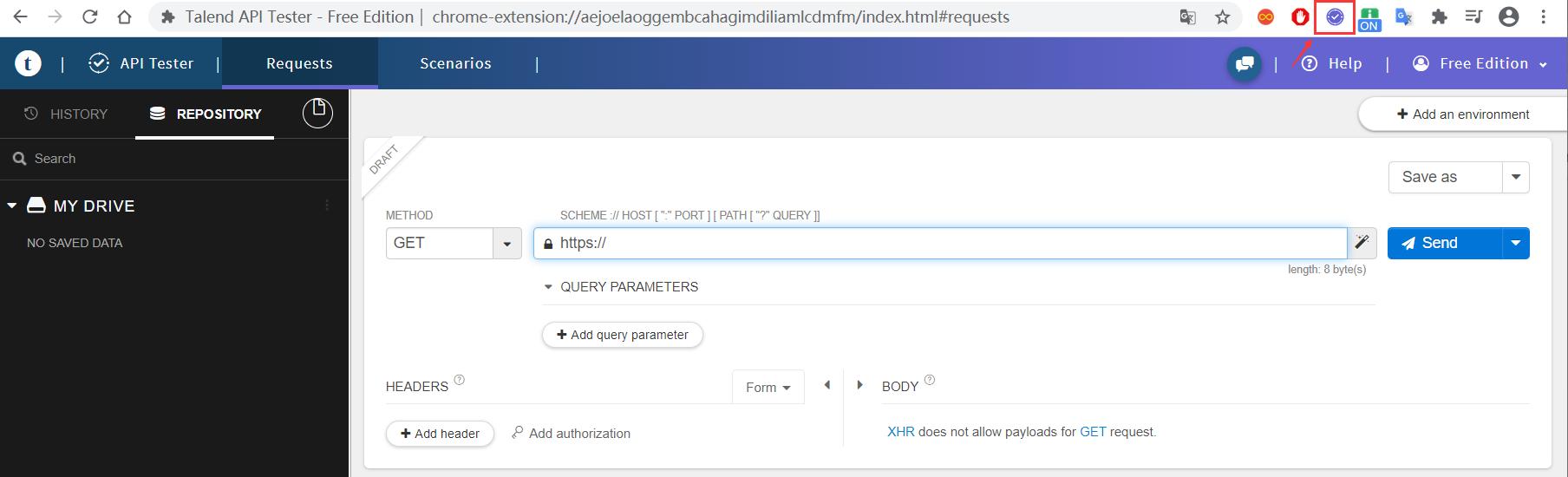
Task: Collapse the My Drive tree
Action: (x=12, y=206)
